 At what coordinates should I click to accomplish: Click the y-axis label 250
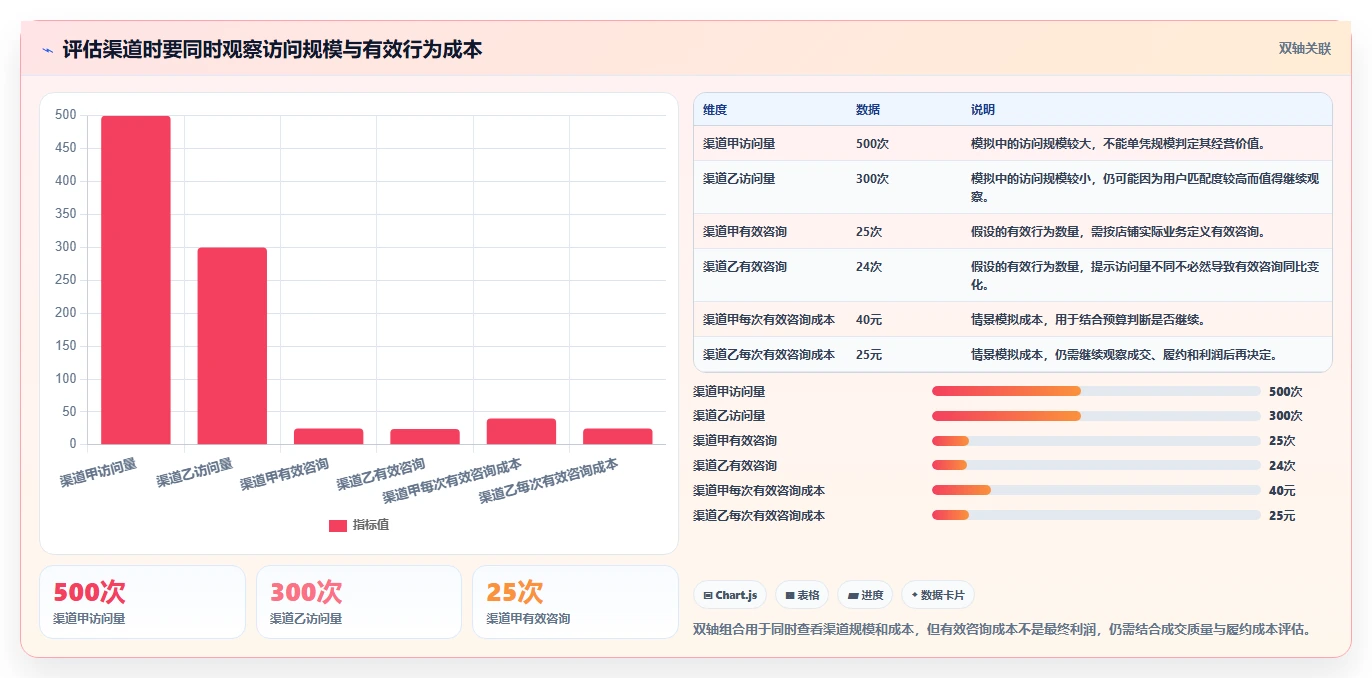[65, 280]
